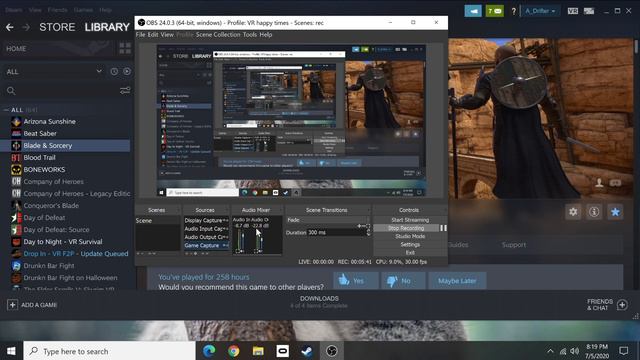This screenshot has height=360, width=640.
Task: Open Google Chrome from taskbar
Action: coord(233,351)
